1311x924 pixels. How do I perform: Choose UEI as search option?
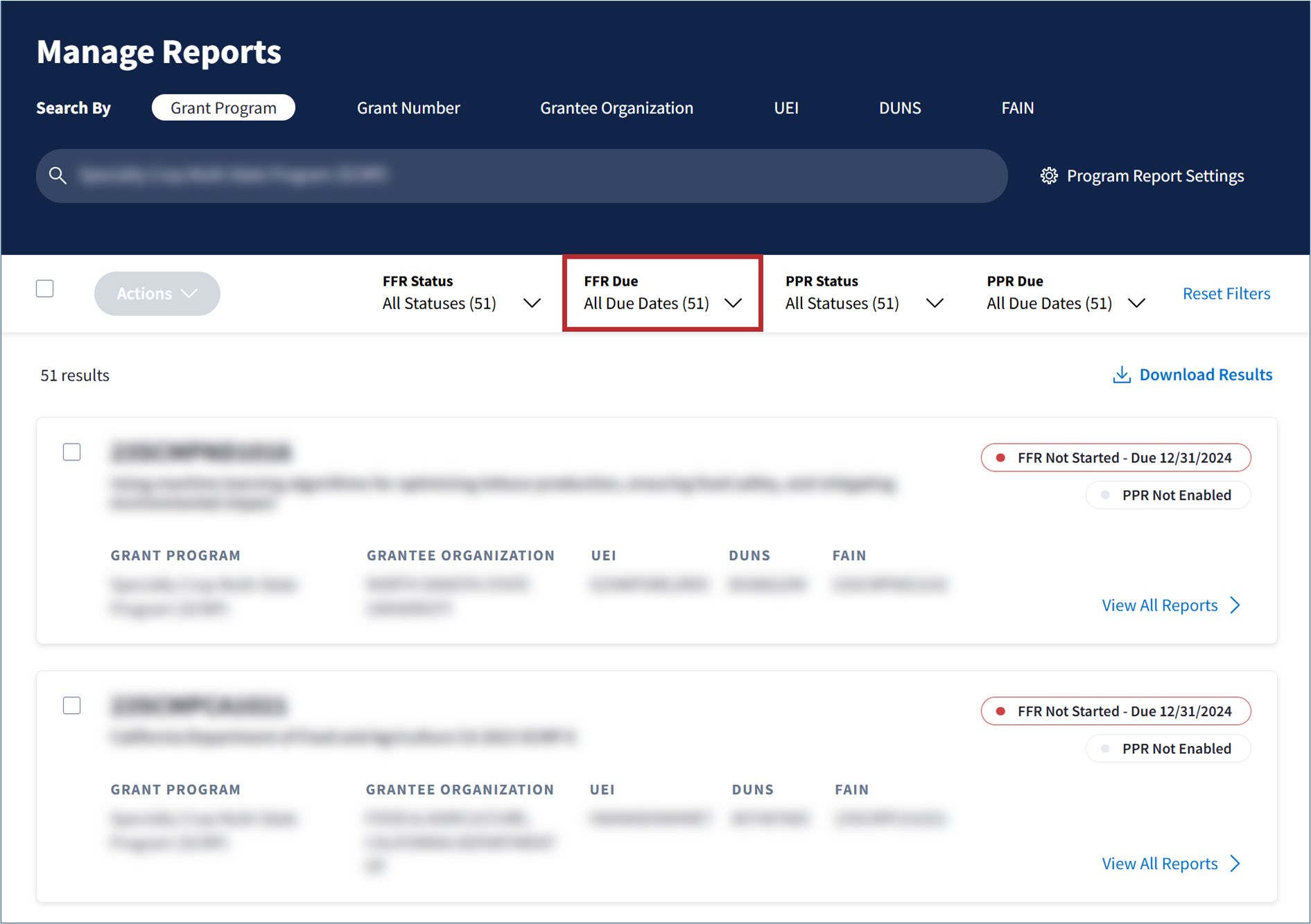click(x=785, y=108)
